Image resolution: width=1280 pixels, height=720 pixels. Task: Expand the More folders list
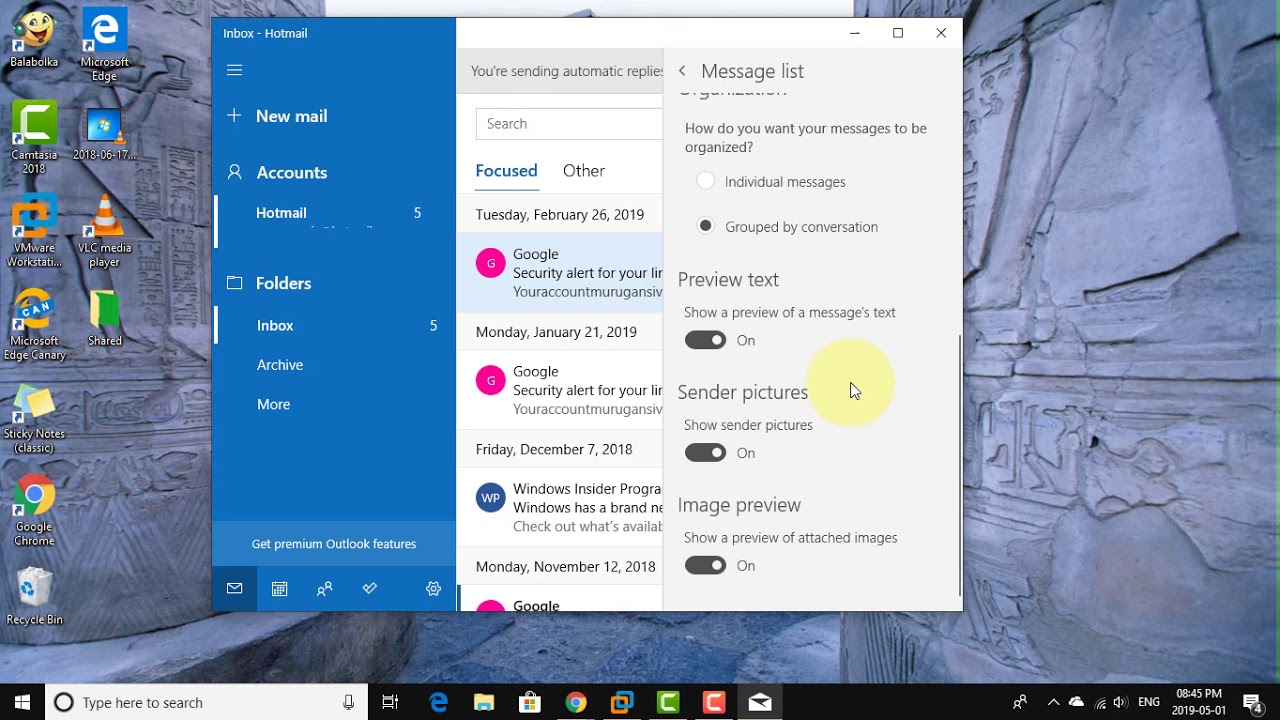(x=273, y=404)
